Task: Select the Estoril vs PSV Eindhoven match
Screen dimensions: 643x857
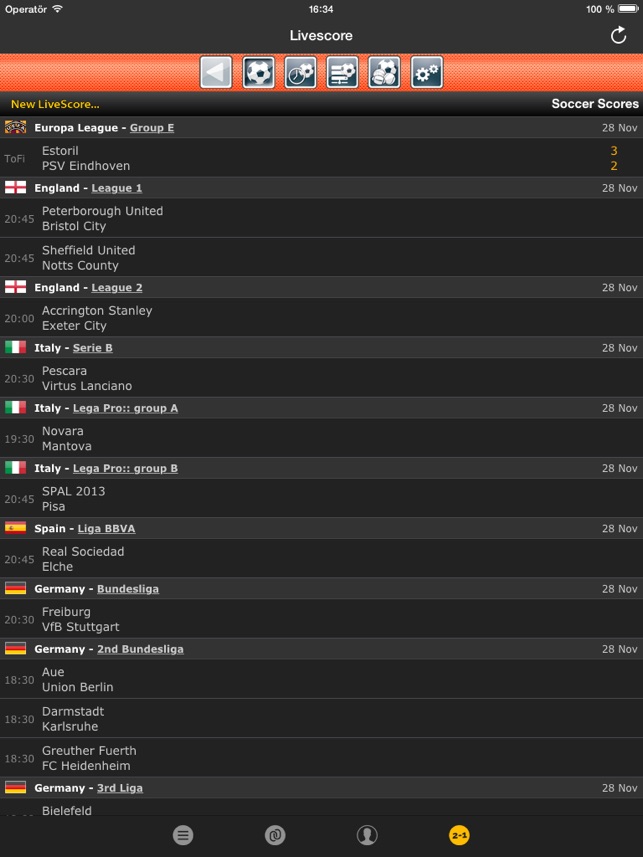Action: click(x=320, y=158)
